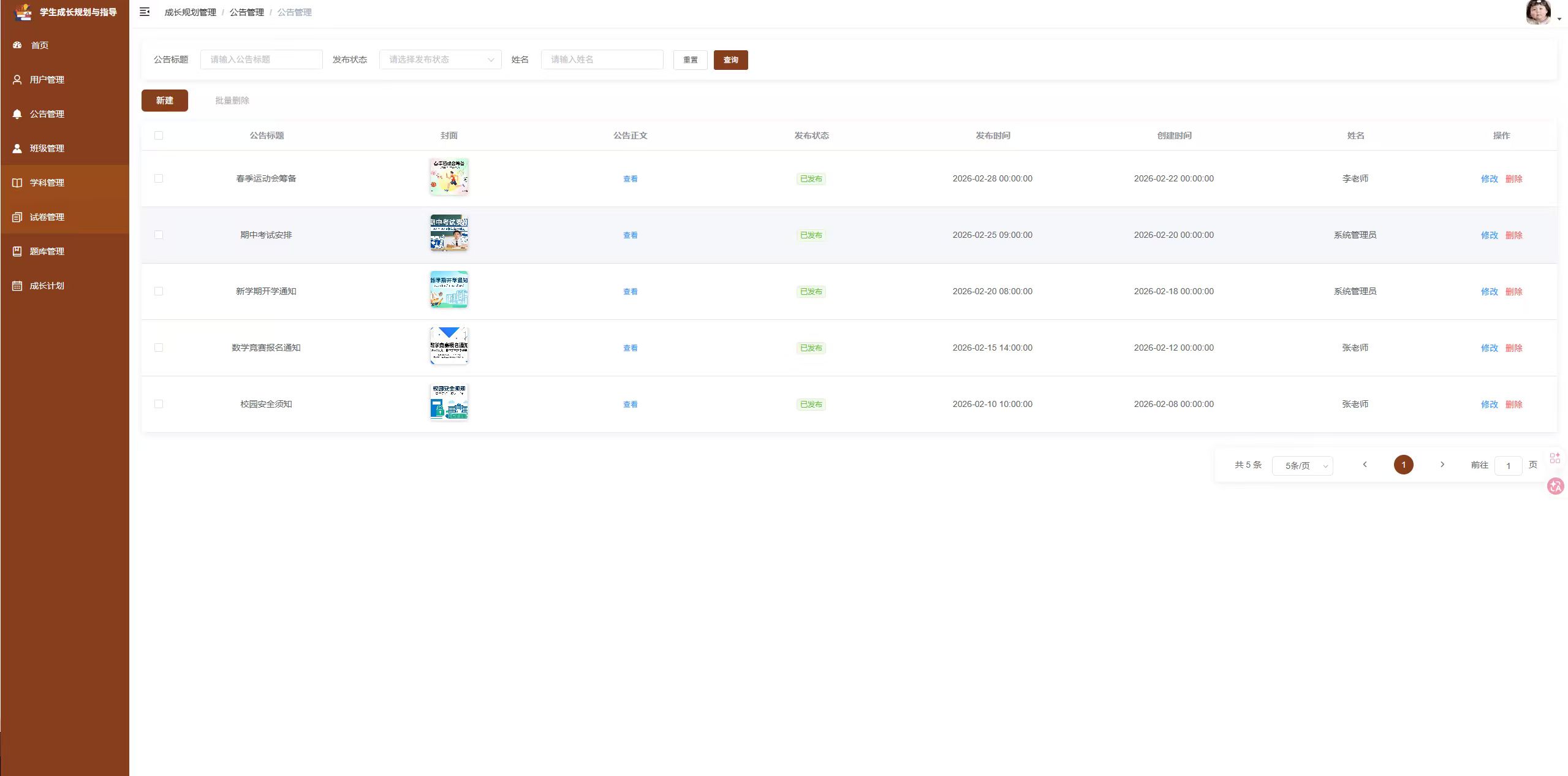
Task: Click 查看 for 春季运动会筹备
Action: pos(631,179)
